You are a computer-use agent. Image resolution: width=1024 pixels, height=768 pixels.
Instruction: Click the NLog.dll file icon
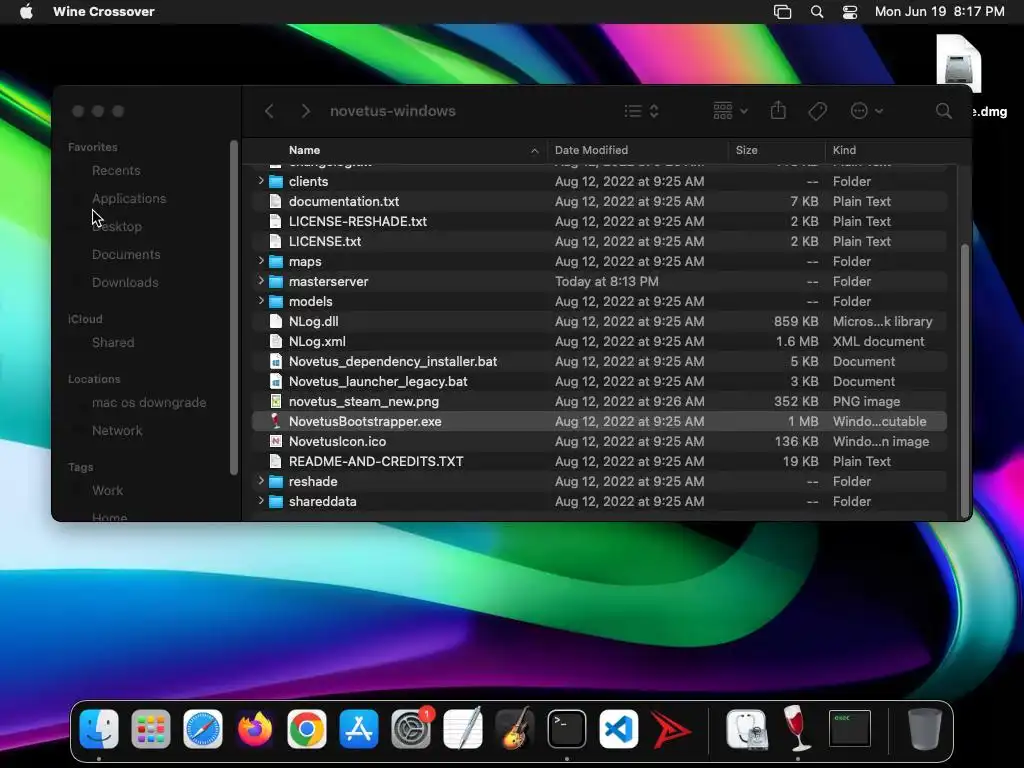276,321
